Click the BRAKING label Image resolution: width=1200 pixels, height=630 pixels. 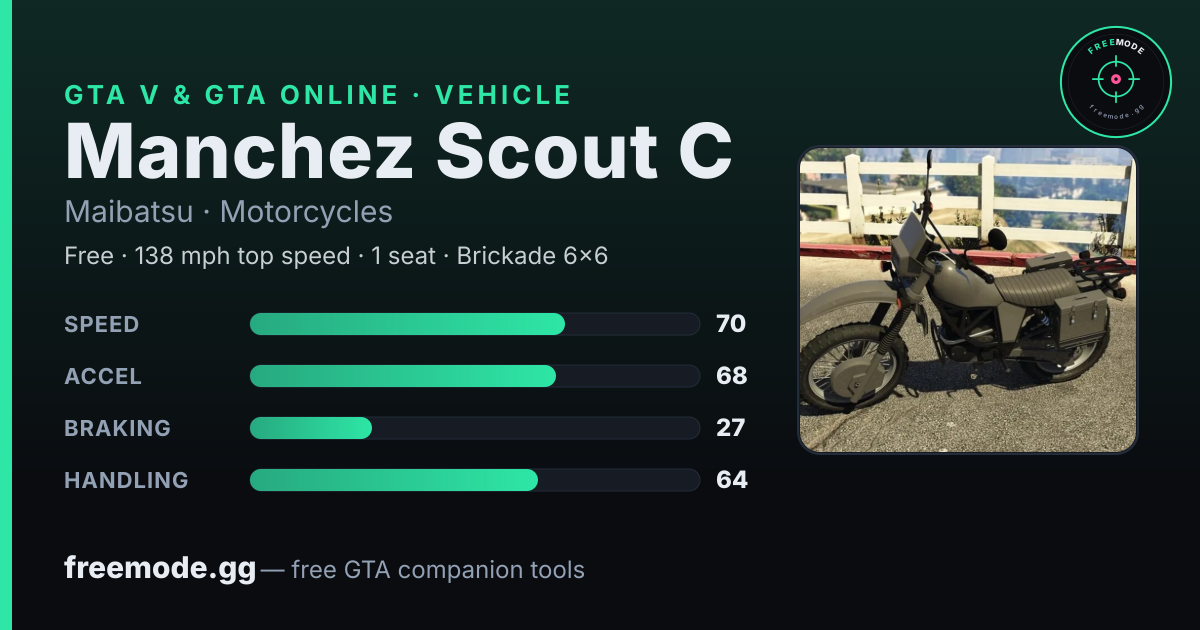click(117, 428)
